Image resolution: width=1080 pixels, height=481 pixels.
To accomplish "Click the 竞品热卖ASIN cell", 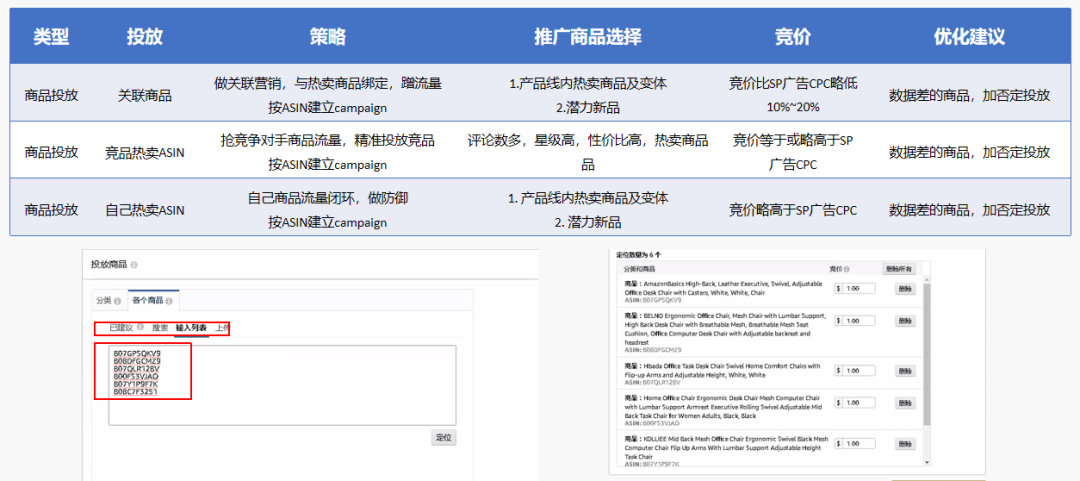I will click(x=145, y=152).
